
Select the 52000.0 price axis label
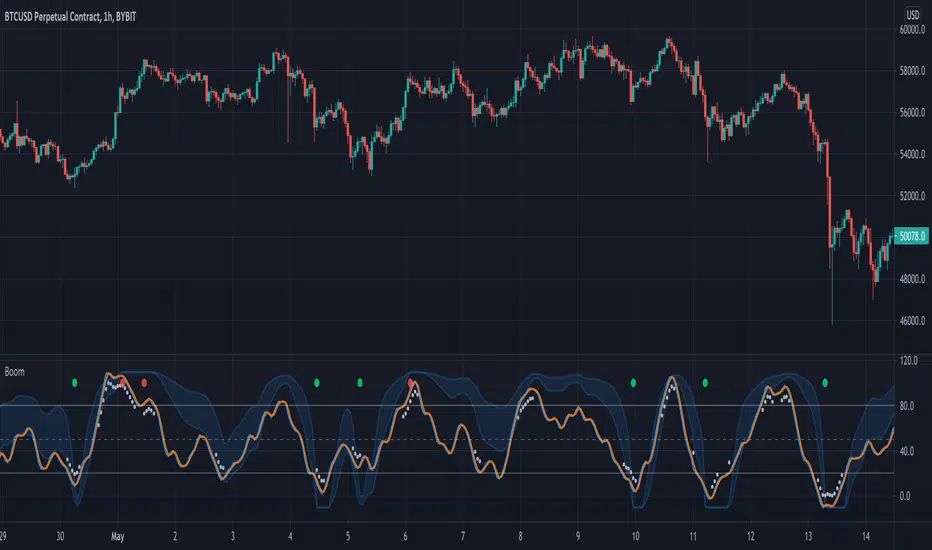[x=912, y=196]
